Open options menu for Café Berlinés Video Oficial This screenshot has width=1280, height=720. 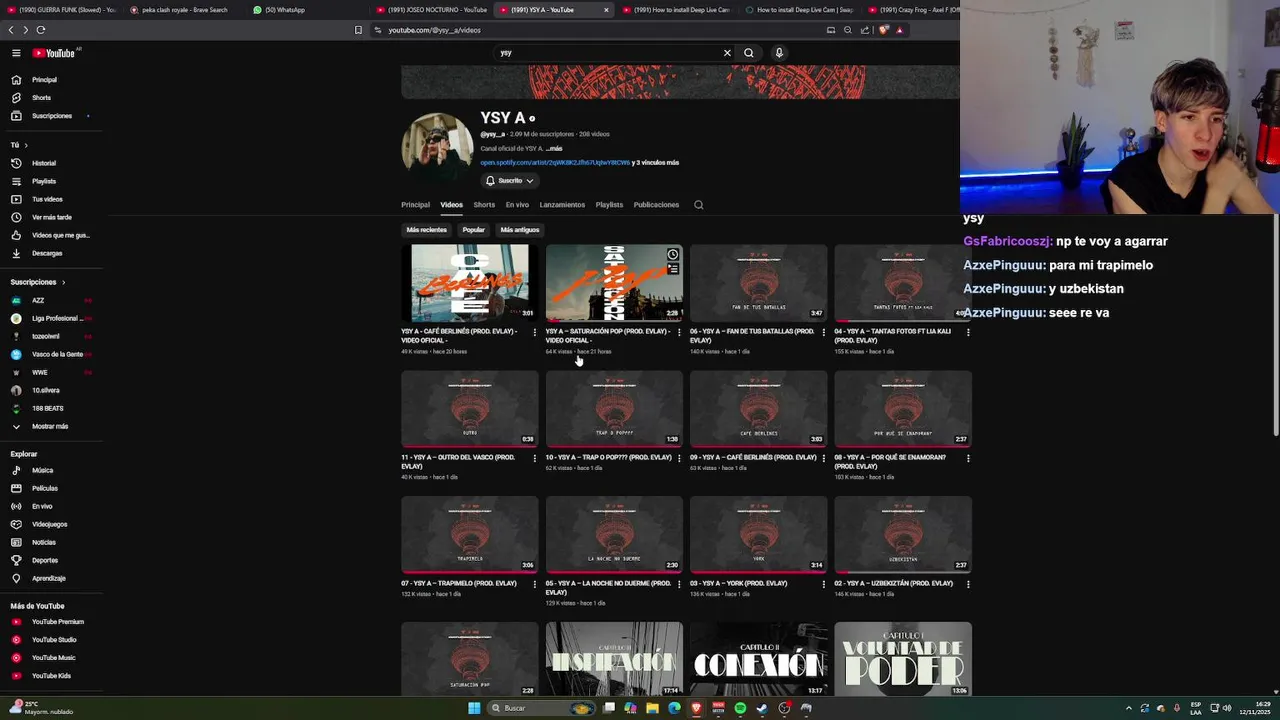534,332
